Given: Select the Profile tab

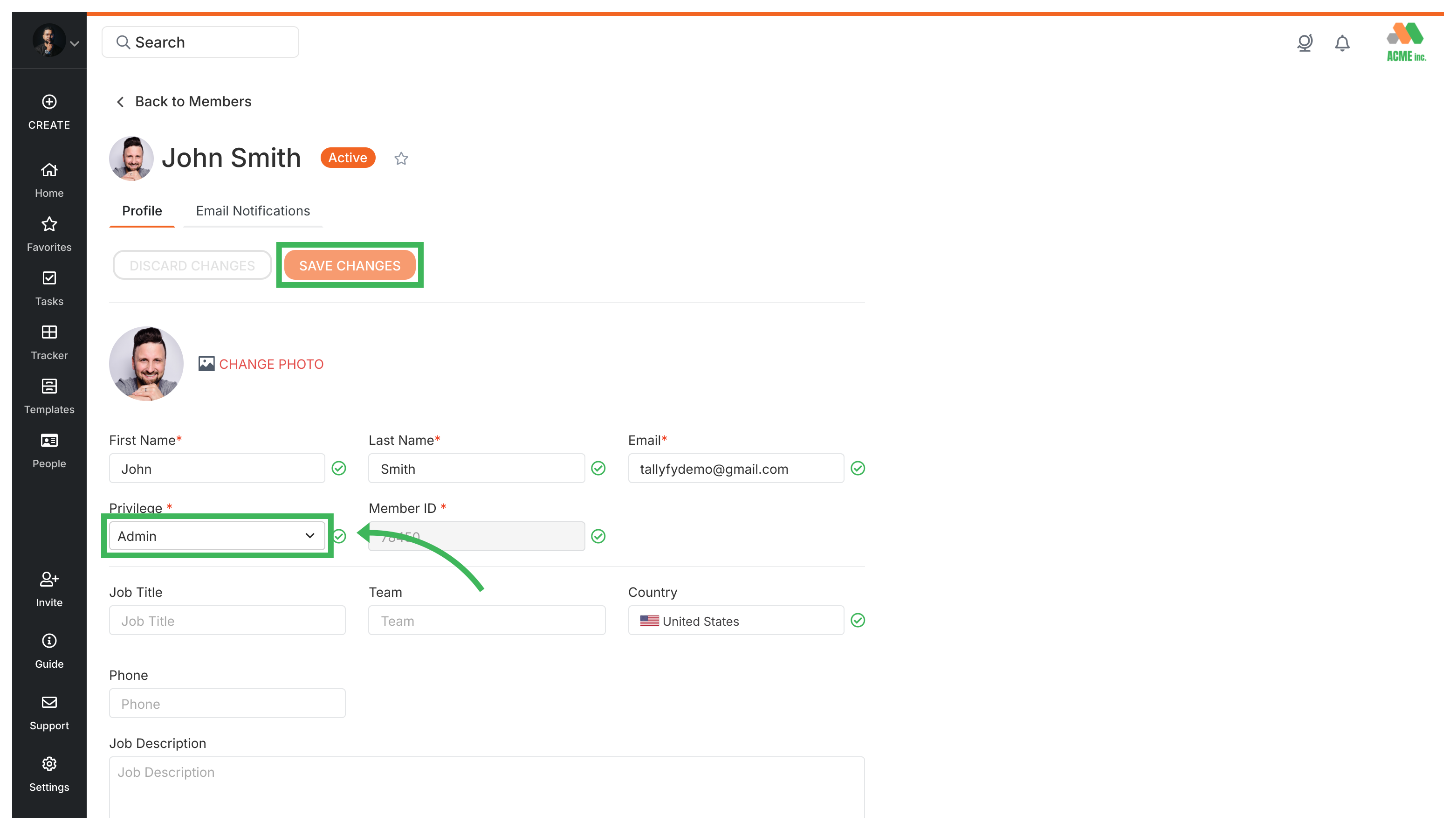Looking at the screenshot, I should (141, 211).
